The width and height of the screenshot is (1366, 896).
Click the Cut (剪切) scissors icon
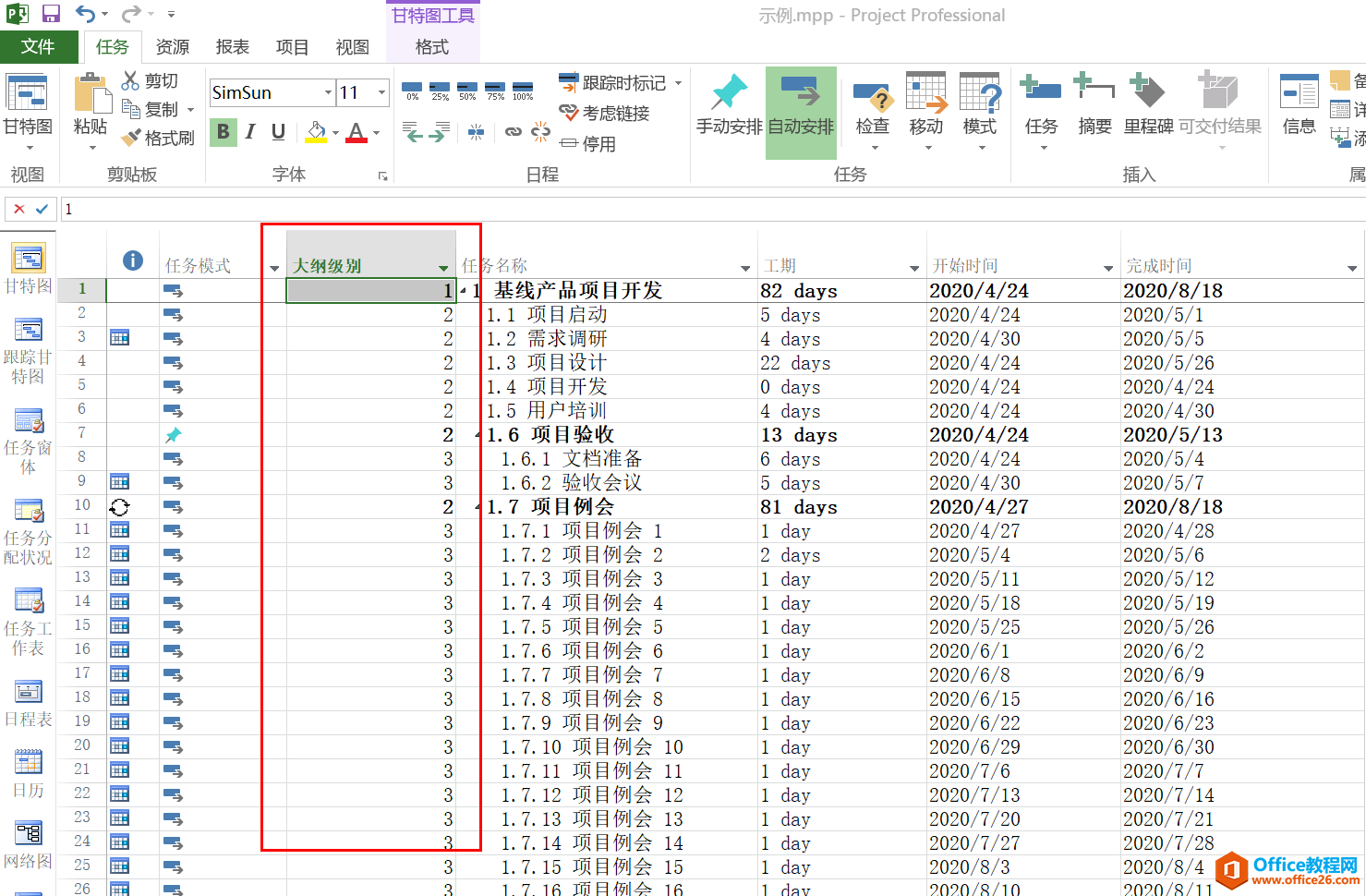[130, 80]
